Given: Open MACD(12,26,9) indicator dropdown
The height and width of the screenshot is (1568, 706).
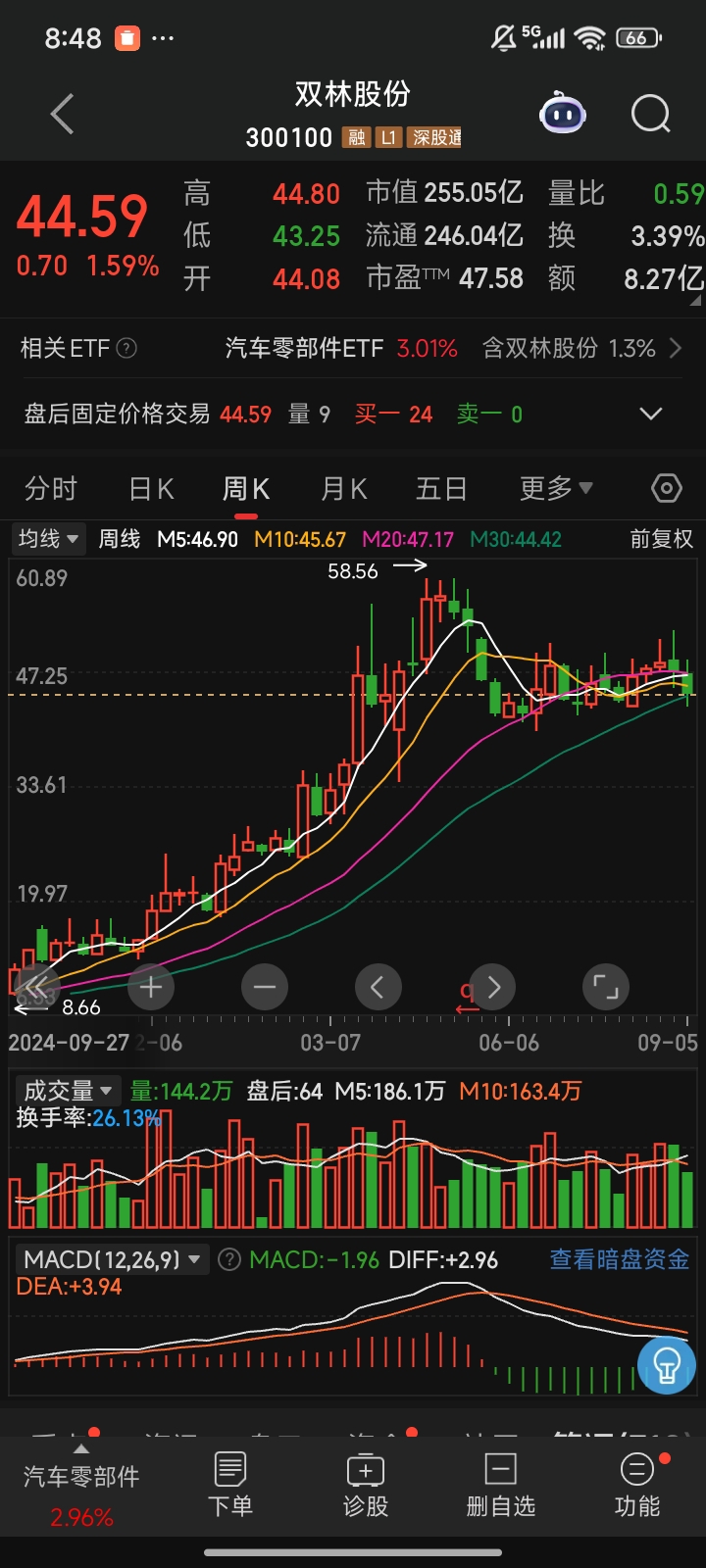Looking at the screenshot, I should pyautogui.click(x=113, y=1259).
